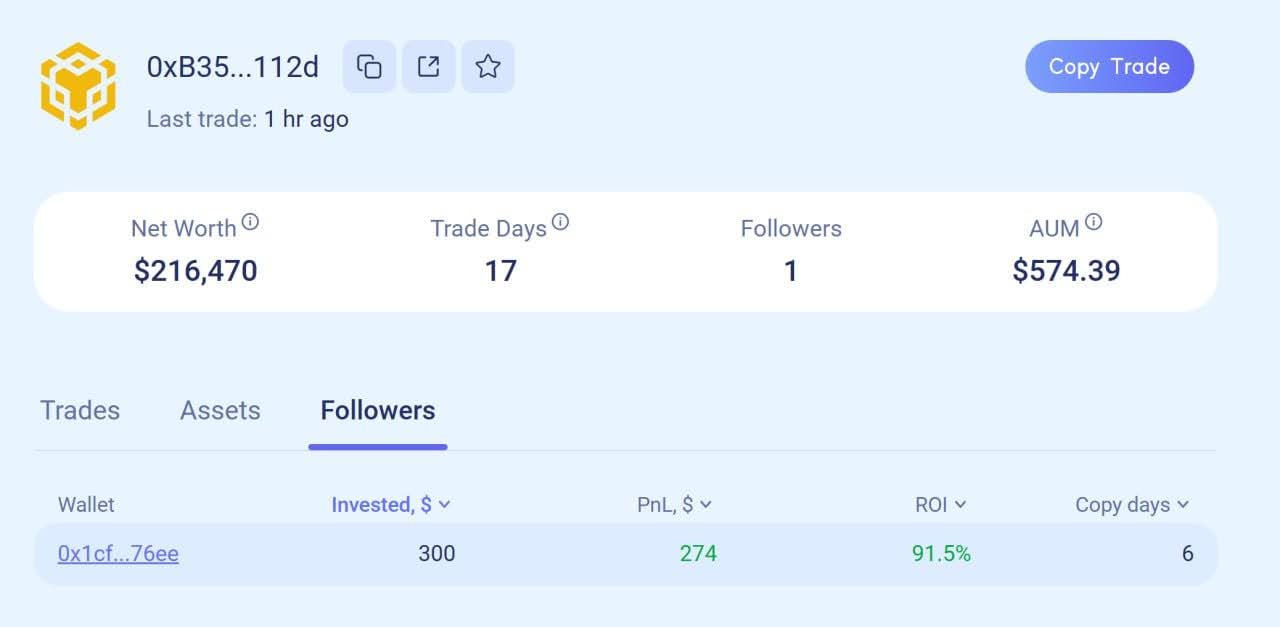
Task: Sort by ROI column
Action: [x=941, y=505]
